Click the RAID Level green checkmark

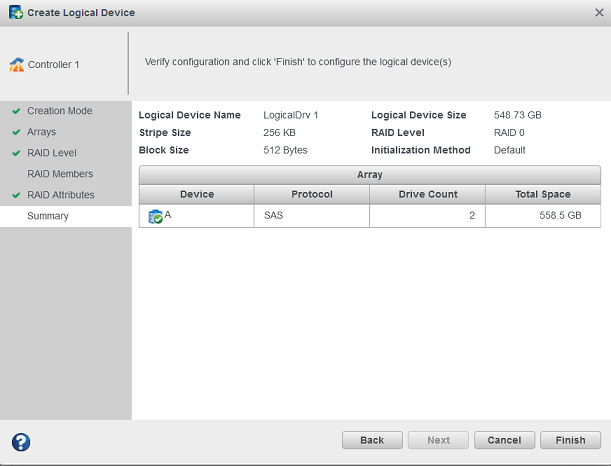click(16, 153)
